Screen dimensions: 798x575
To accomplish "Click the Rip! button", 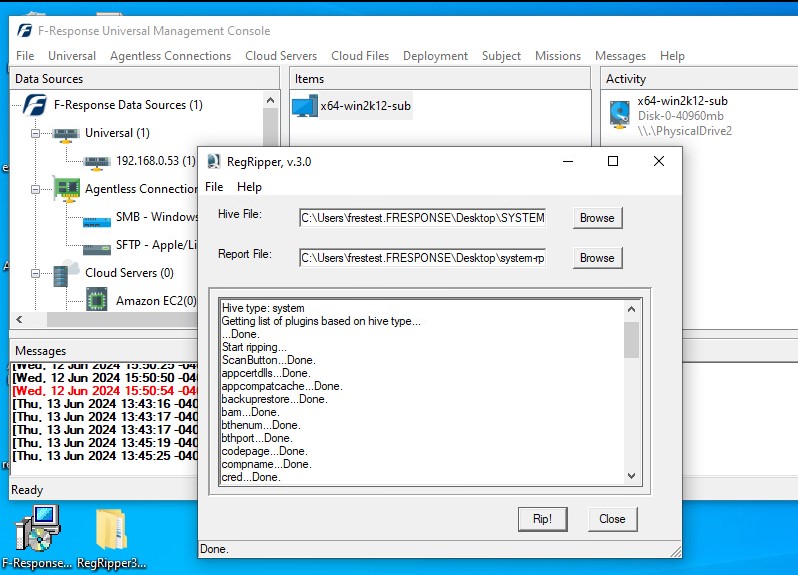I will point(543,519).
